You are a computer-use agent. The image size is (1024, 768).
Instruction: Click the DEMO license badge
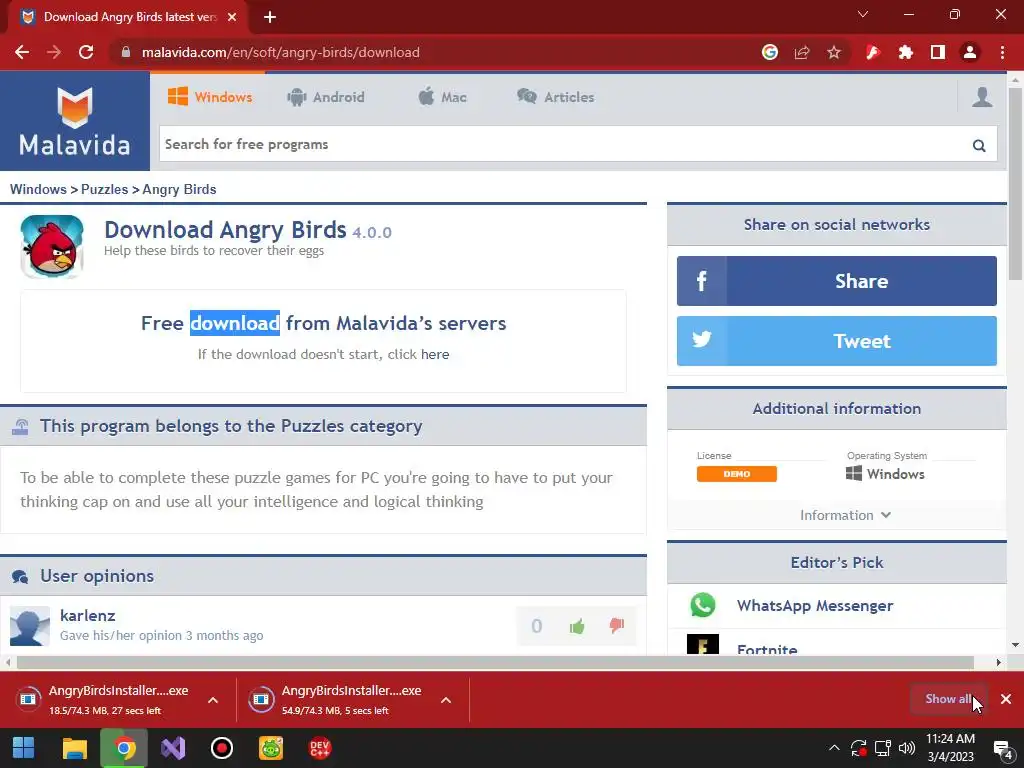tap(737, 474)
